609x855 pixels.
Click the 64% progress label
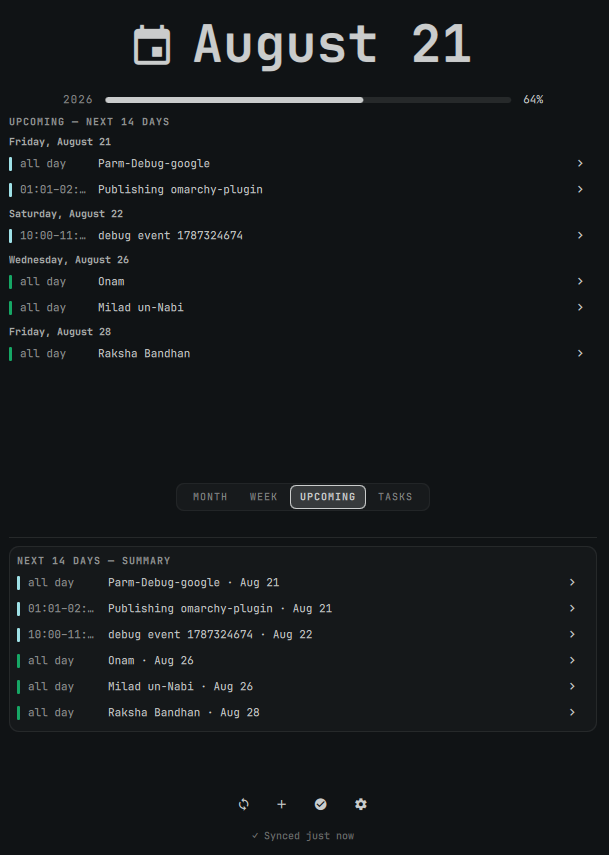pos(533,100)
